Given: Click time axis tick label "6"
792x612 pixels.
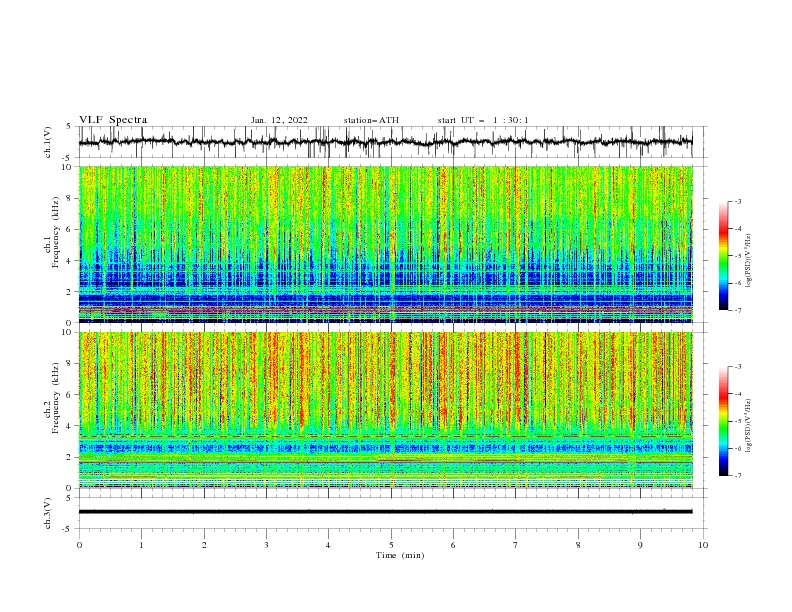Looking at the screenshot, I should 453,545.
